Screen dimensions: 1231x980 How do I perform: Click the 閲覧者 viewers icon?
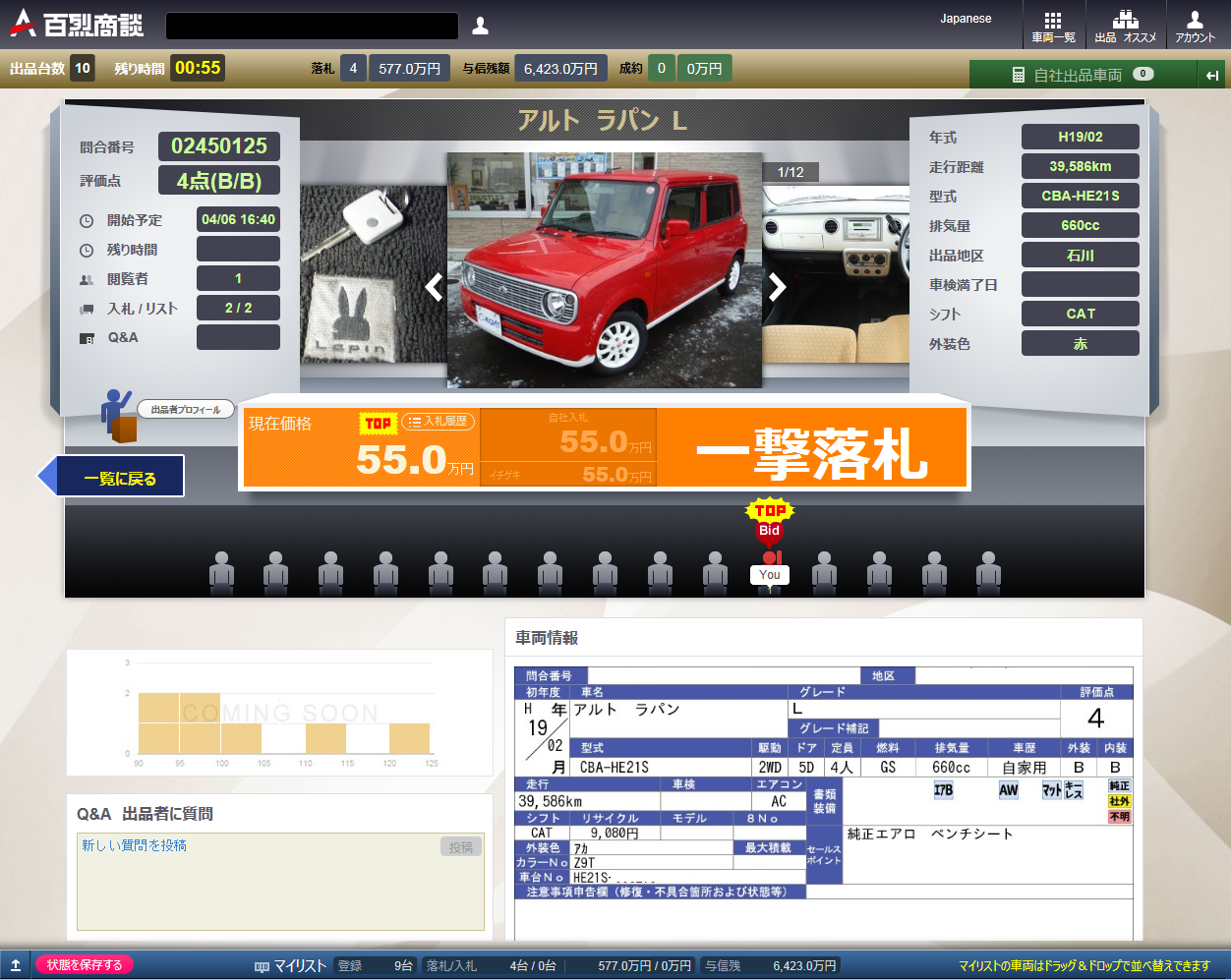[x=87, y=280]
